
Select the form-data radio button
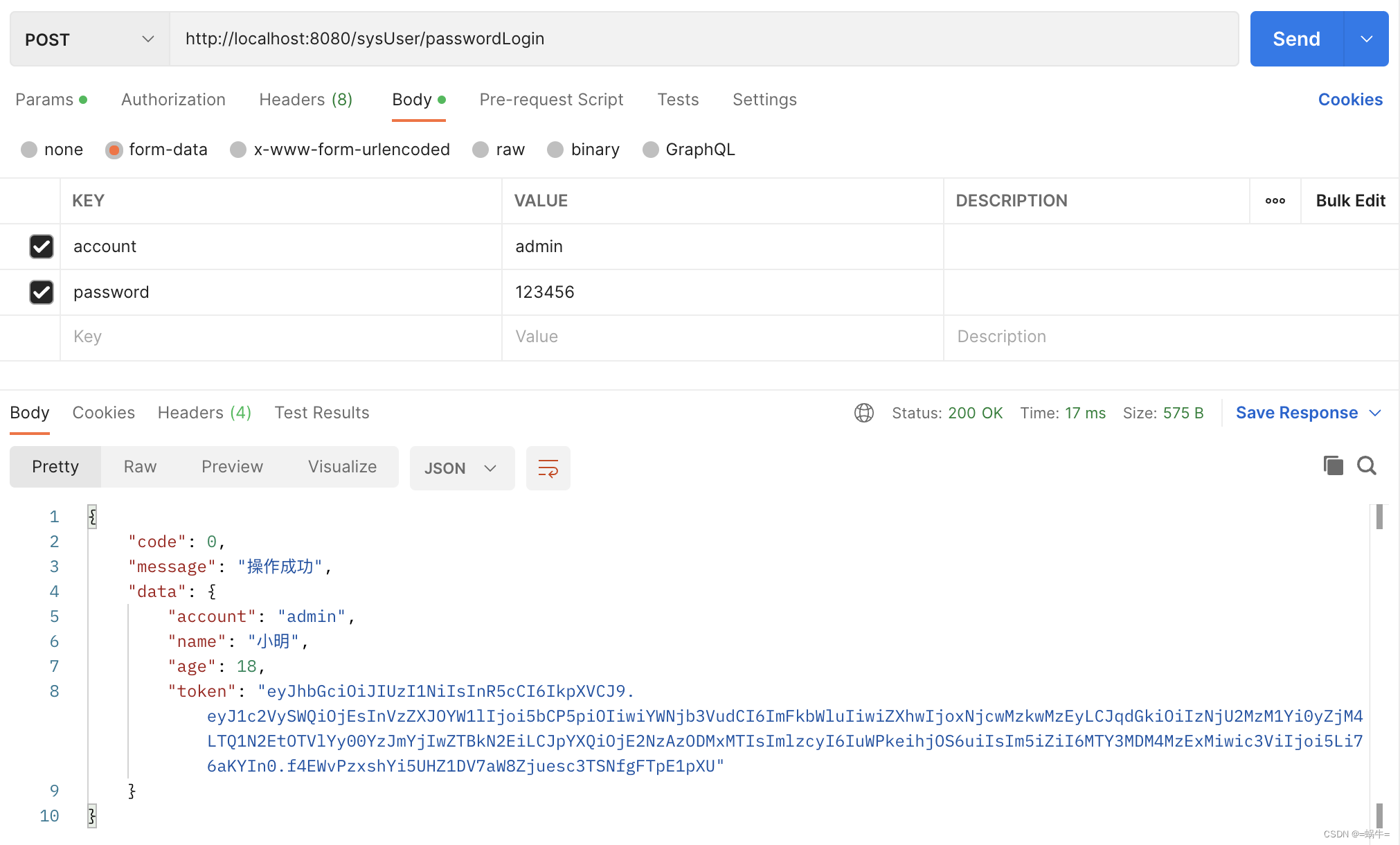pyautogui.click(x=114, y=150)
